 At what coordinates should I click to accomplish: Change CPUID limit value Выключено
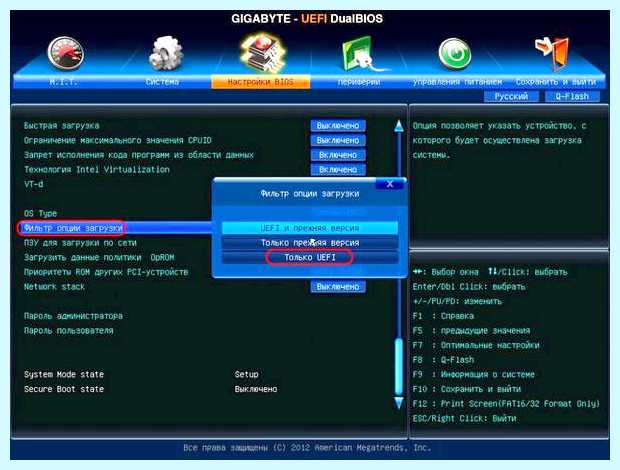click(338, 140)
